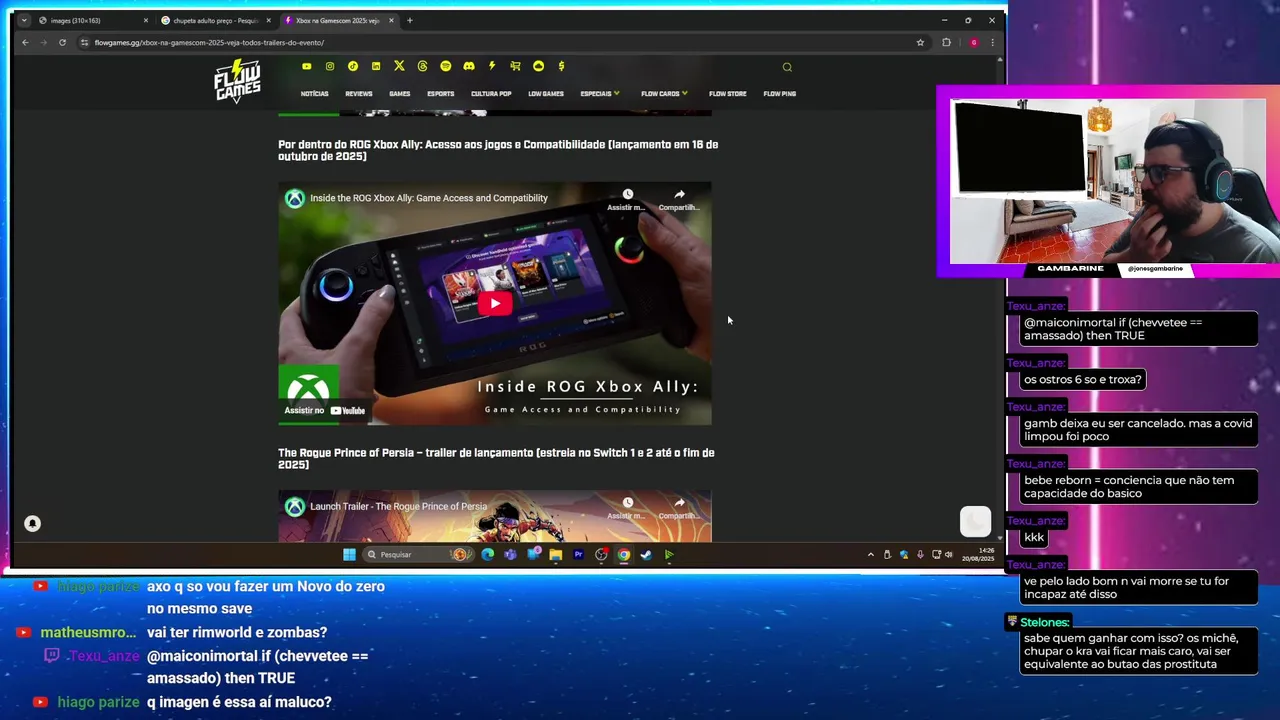Open File Explorer from the taskbar
Viewport: 1280px width, 720px height.
pos(555,554)
